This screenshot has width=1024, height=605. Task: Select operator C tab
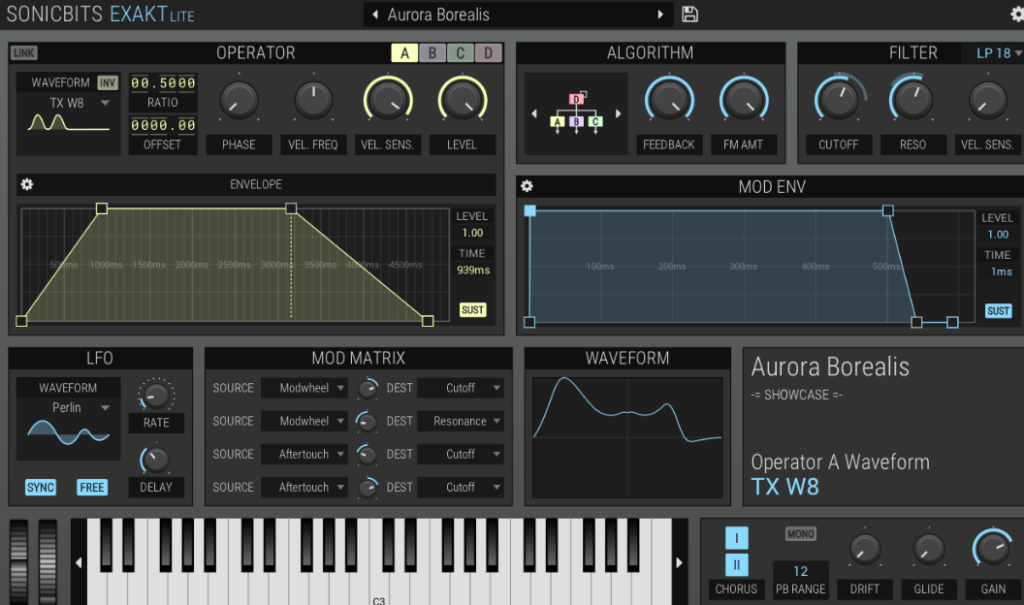click(x=460, y=53)
